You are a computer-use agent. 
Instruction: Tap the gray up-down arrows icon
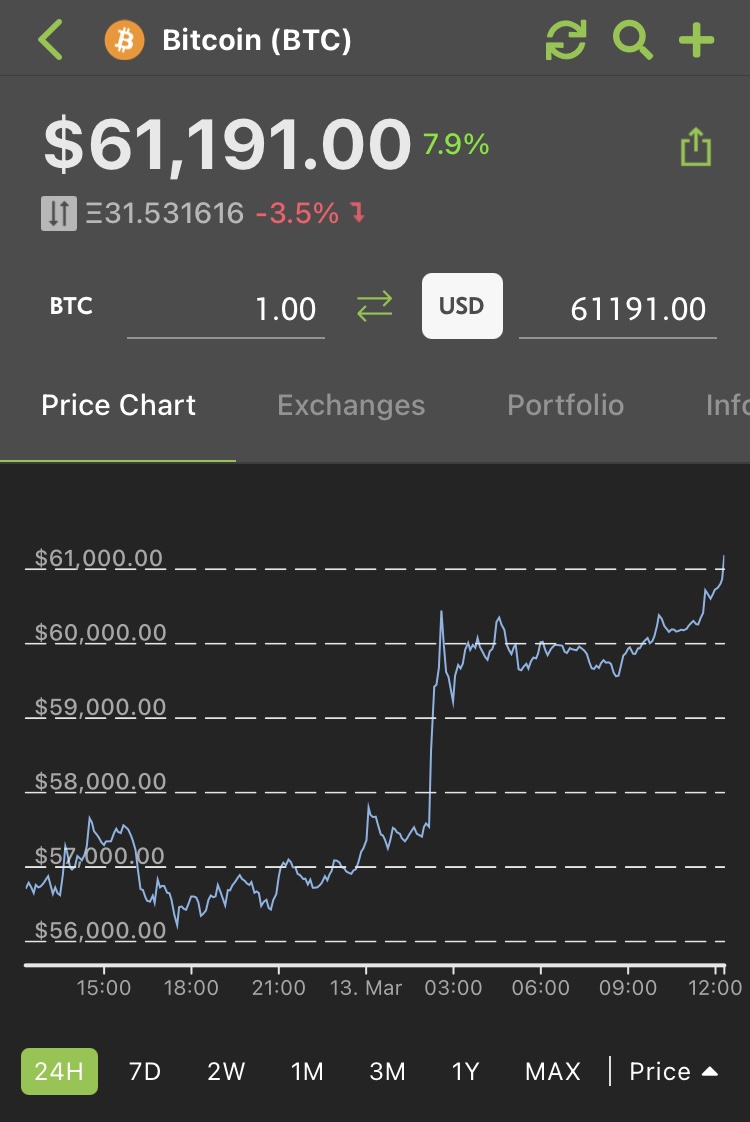58,213
